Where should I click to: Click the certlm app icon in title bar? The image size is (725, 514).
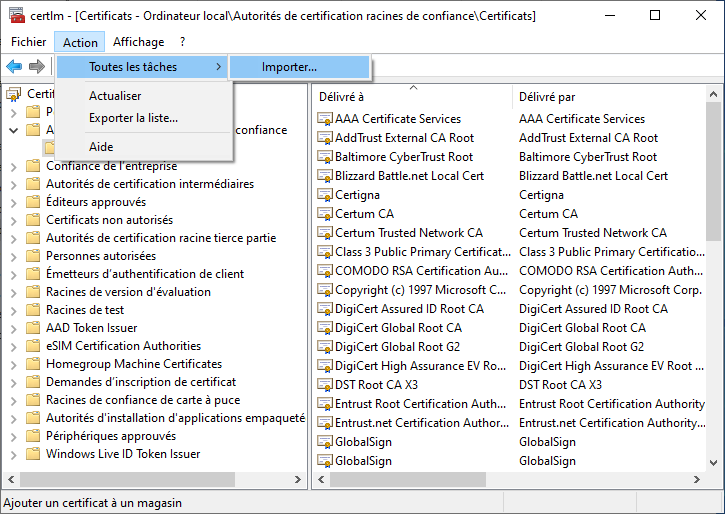[17, 15]
